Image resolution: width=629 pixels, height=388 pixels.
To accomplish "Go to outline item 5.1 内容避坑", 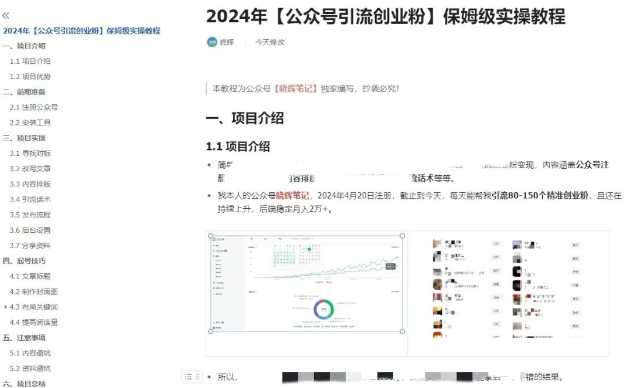I will coord(30,353).
